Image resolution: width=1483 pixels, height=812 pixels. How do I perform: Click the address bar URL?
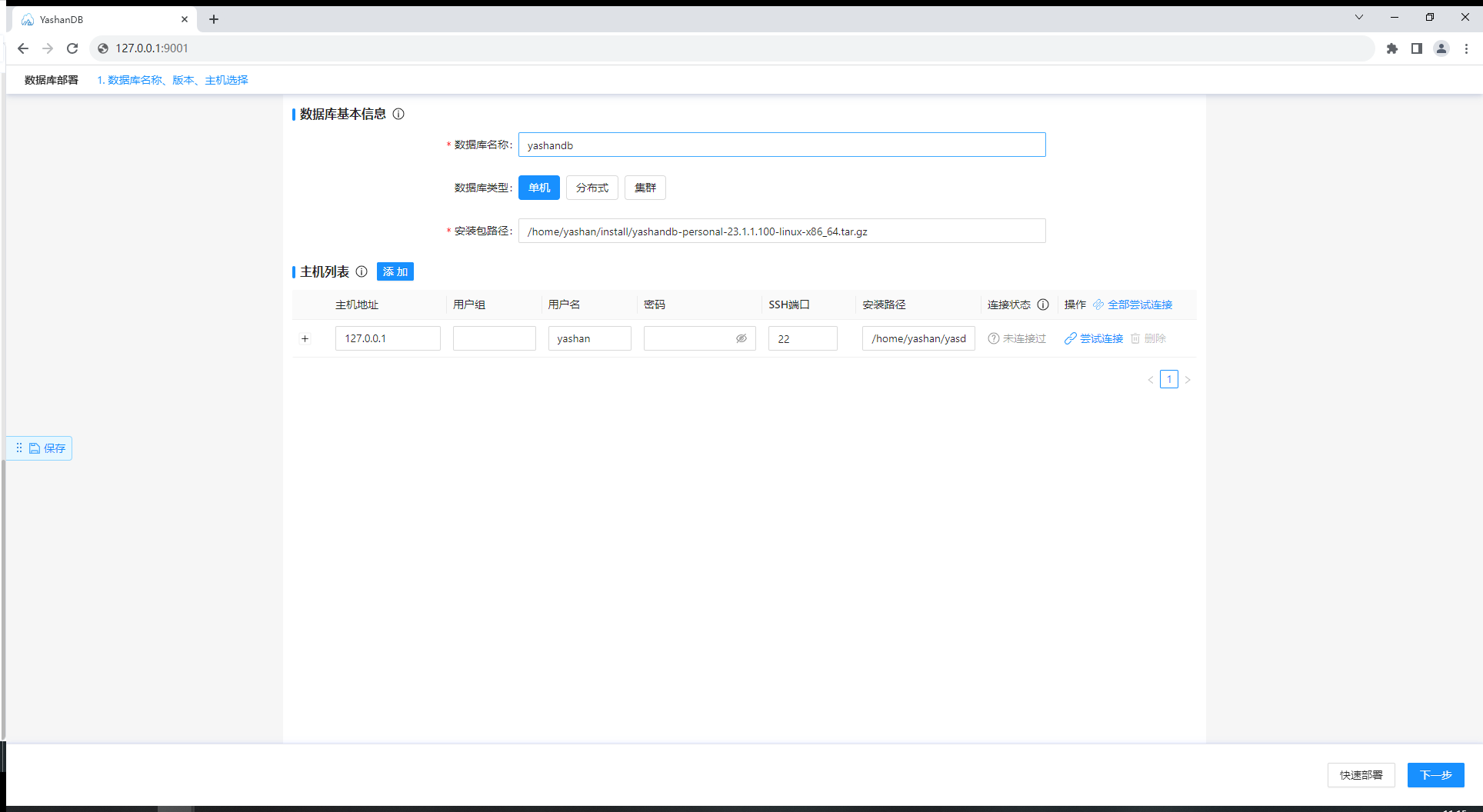click(152, 48)
